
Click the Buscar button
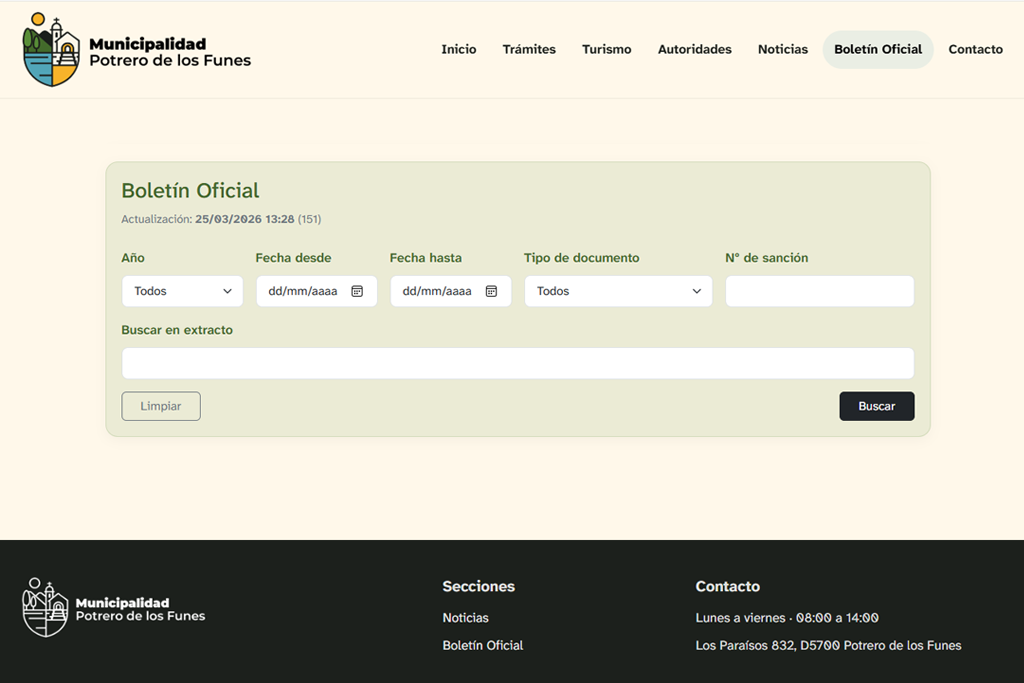tap(876, 406)
